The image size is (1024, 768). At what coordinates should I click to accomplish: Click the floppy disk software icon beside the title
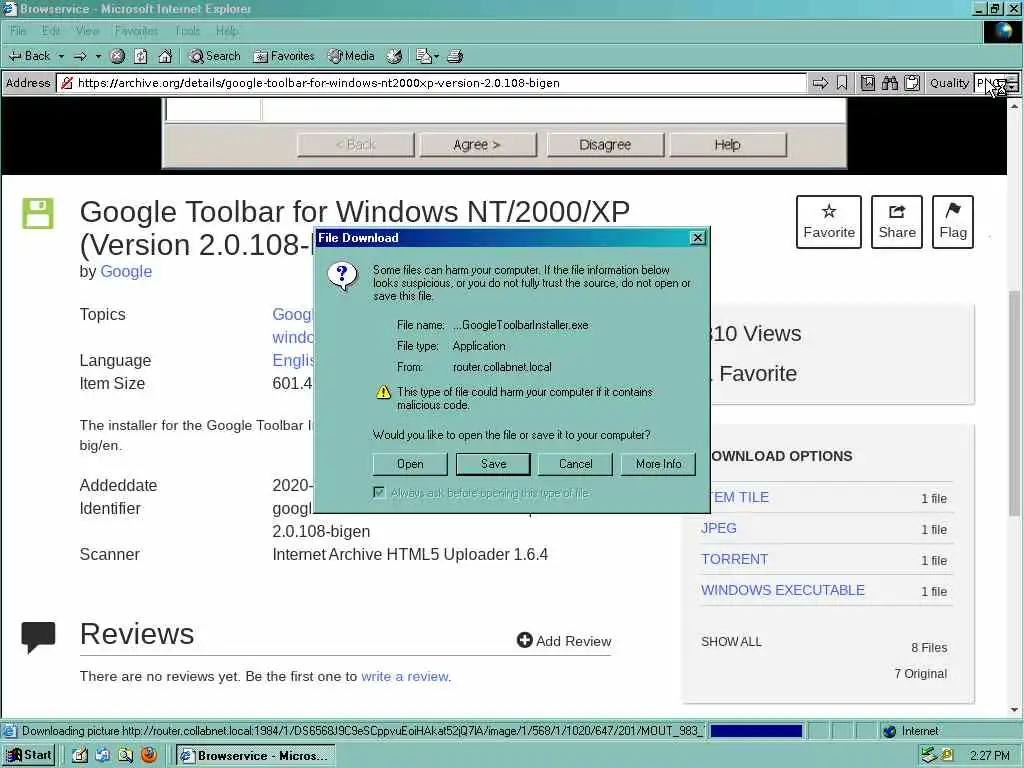(38, 213)
